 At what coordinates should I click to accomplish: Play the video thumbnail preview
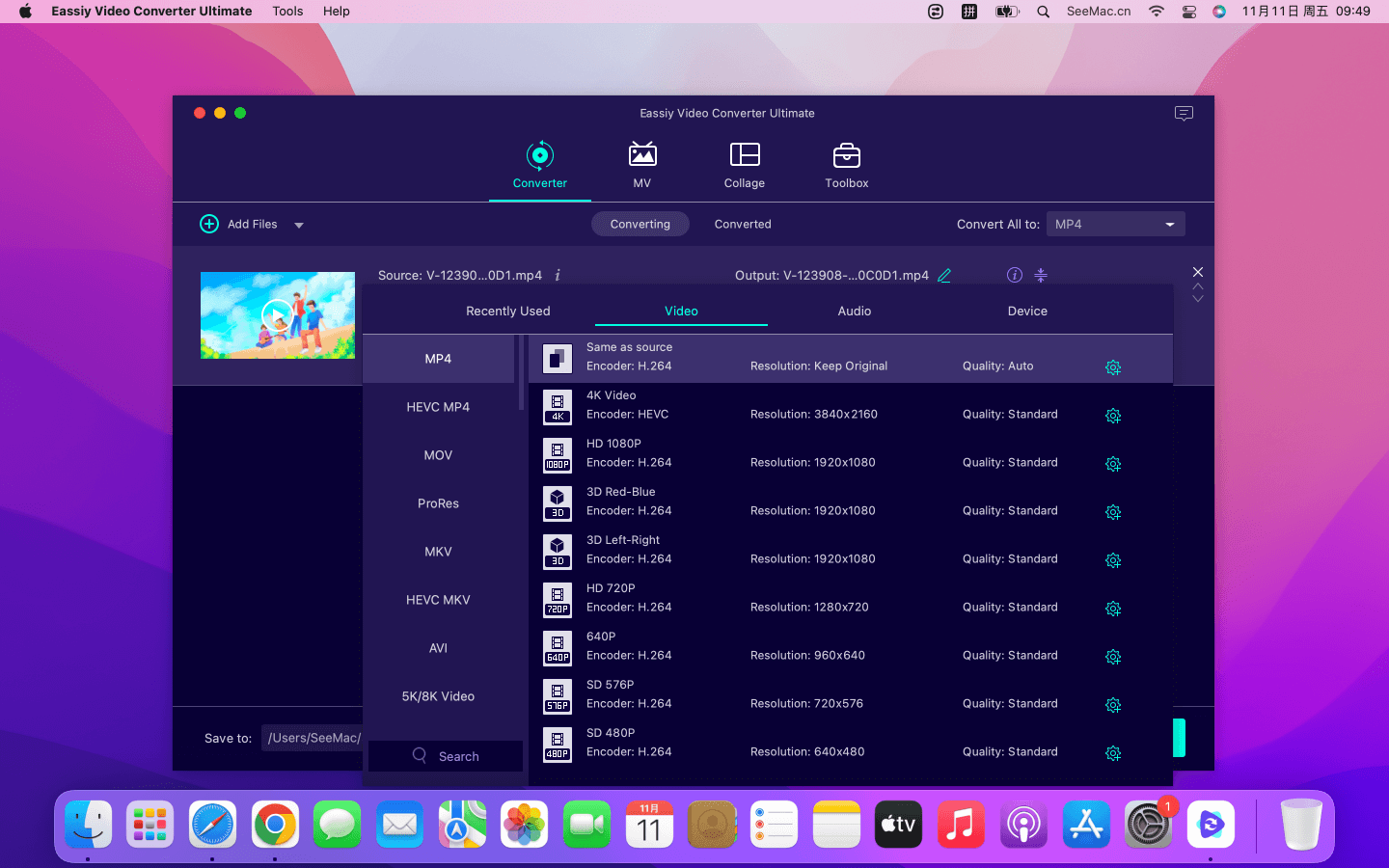277,315
